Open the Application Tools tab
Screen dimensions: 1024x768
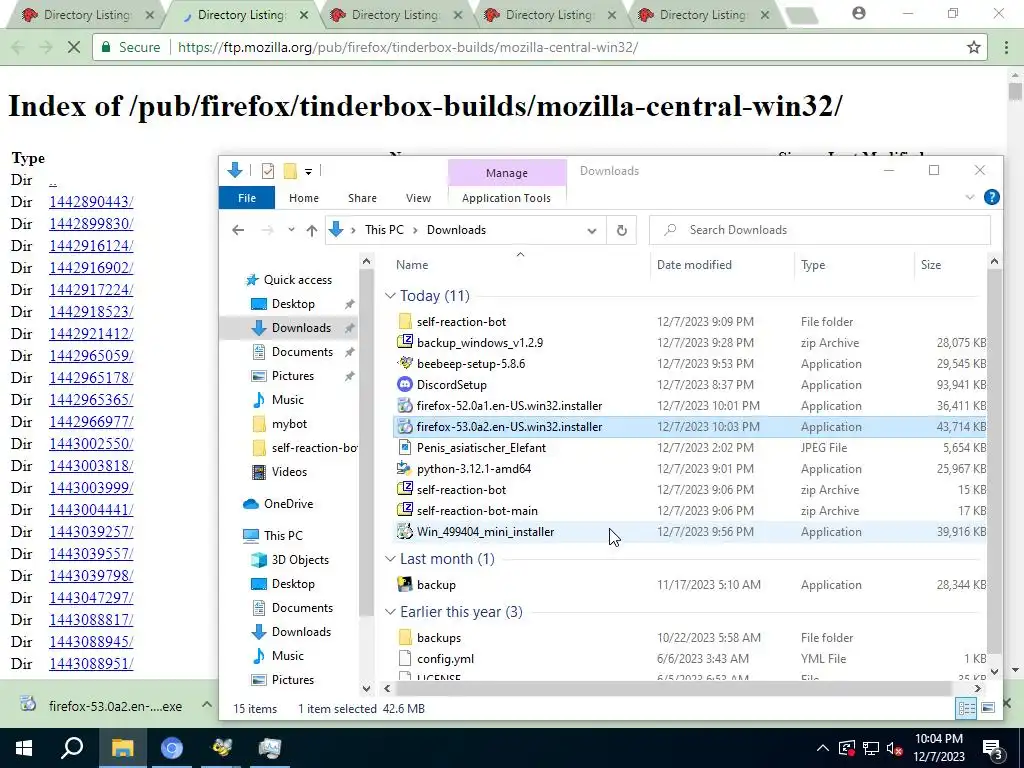(506, 198)
